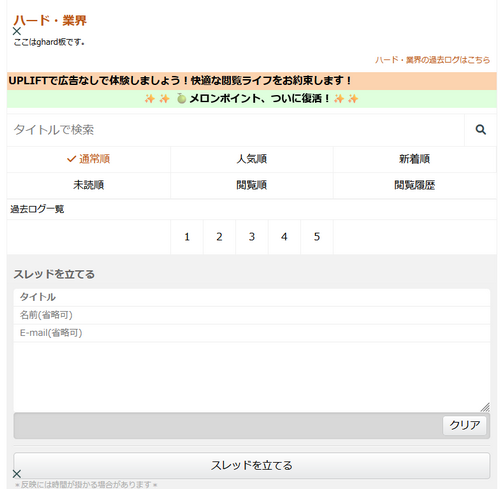The image size is (500, 489).
Task: Click the スレッドを立てる section heading
Action: click(54, 274)
